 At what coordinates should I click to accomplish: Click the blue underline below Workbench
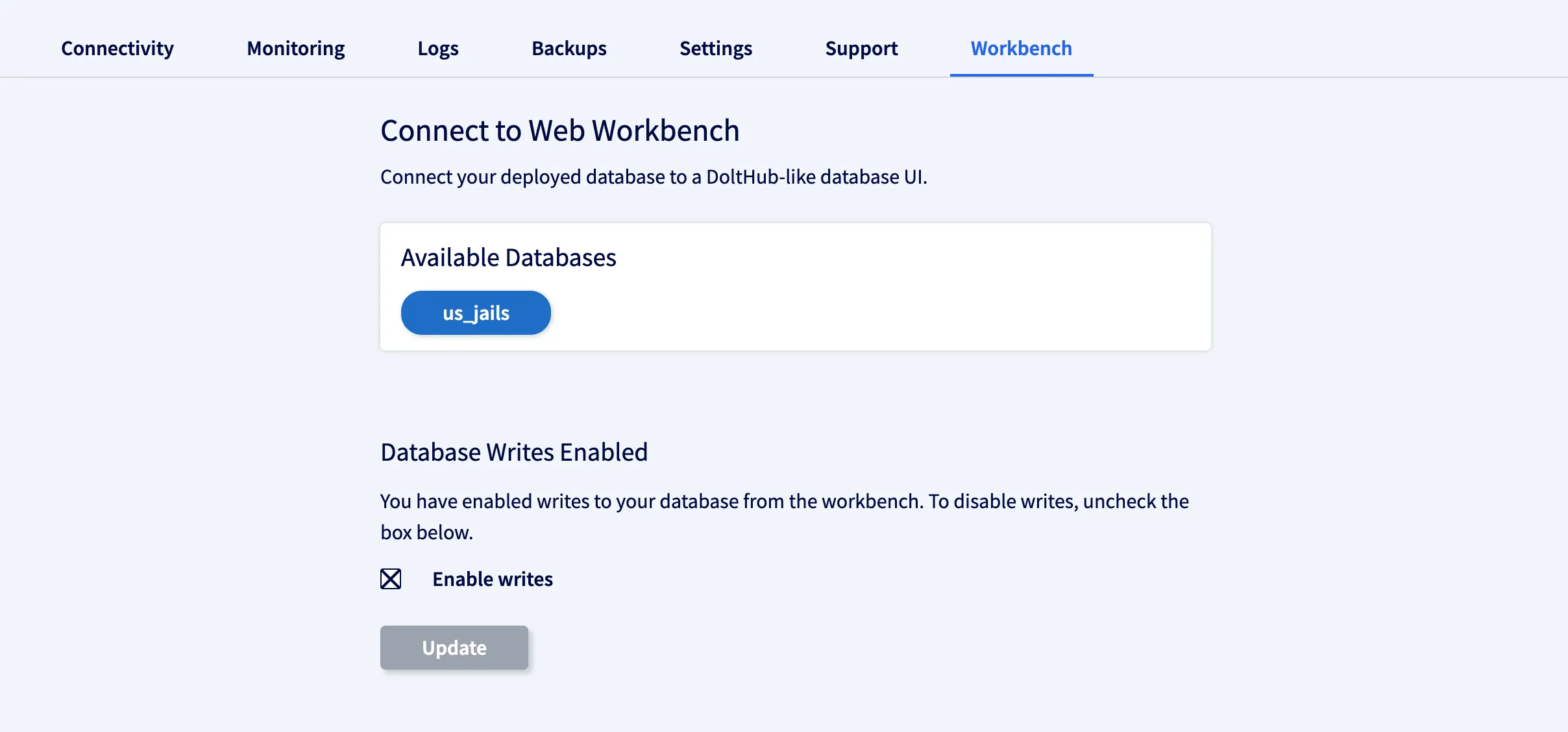pos(1021,75)
